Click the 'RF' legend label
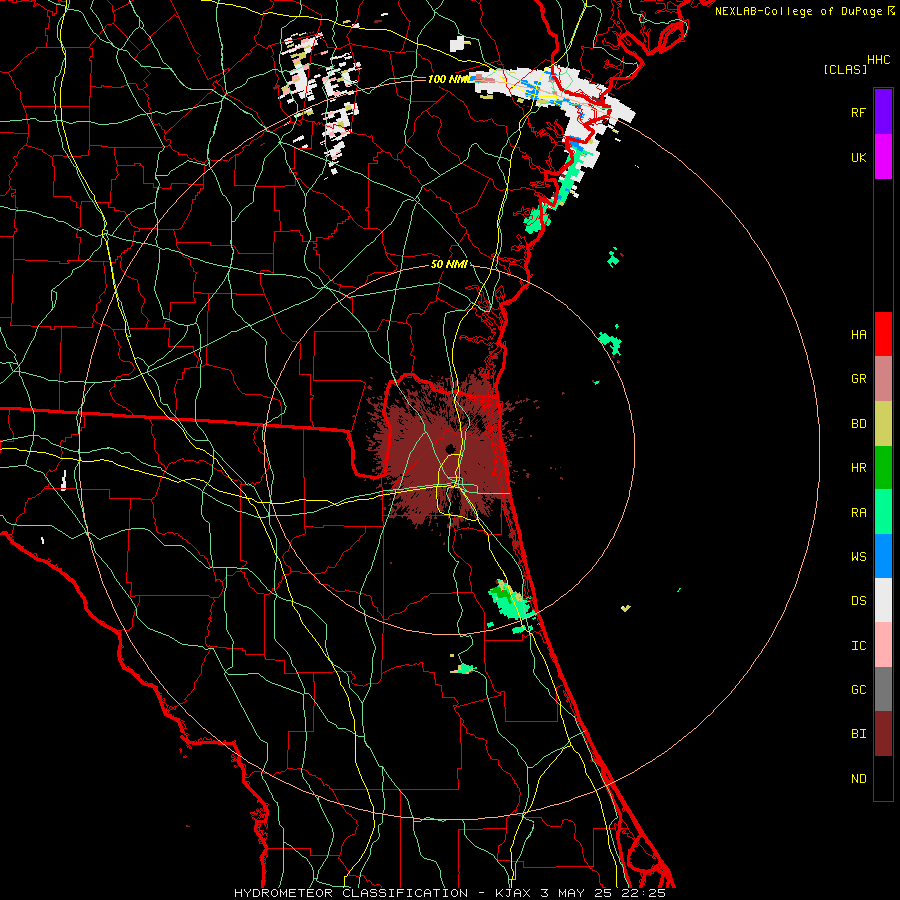 click(x=858, y=112)
